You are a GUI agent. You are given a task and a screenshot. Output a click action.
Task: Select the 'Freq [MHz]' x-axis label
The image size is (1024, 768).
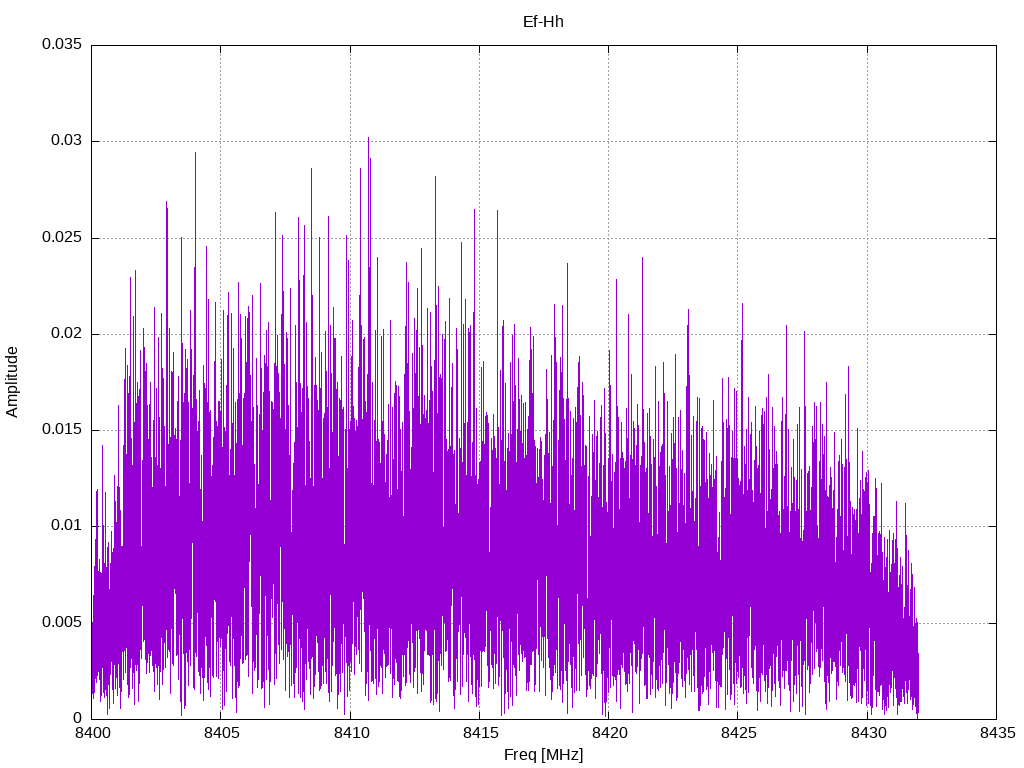tap(543, 755)
